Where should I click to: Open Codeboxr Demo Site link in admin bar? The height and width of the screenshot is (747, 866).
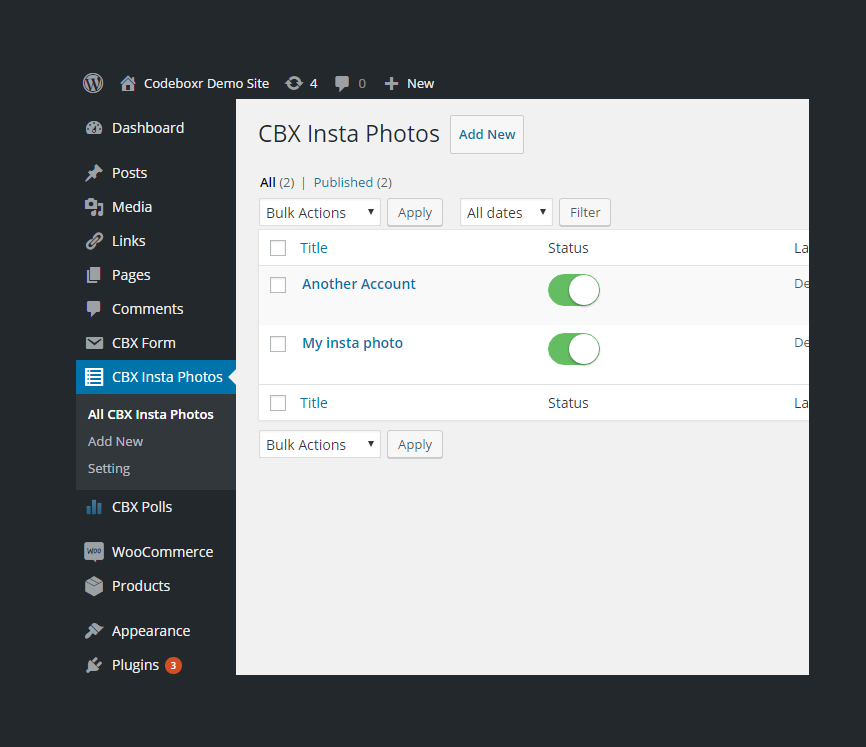pyautogui.click(x=207, y=83)
